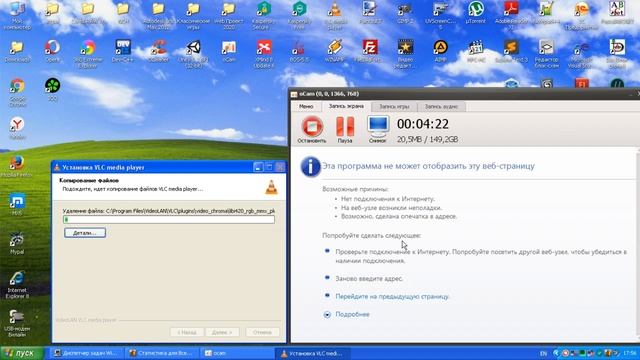Image resolution: width=640 pixels, height=360 pixels.
Task: Launch 360 Extreme Explorer desktop icon
Action: (x=88, y=54)
